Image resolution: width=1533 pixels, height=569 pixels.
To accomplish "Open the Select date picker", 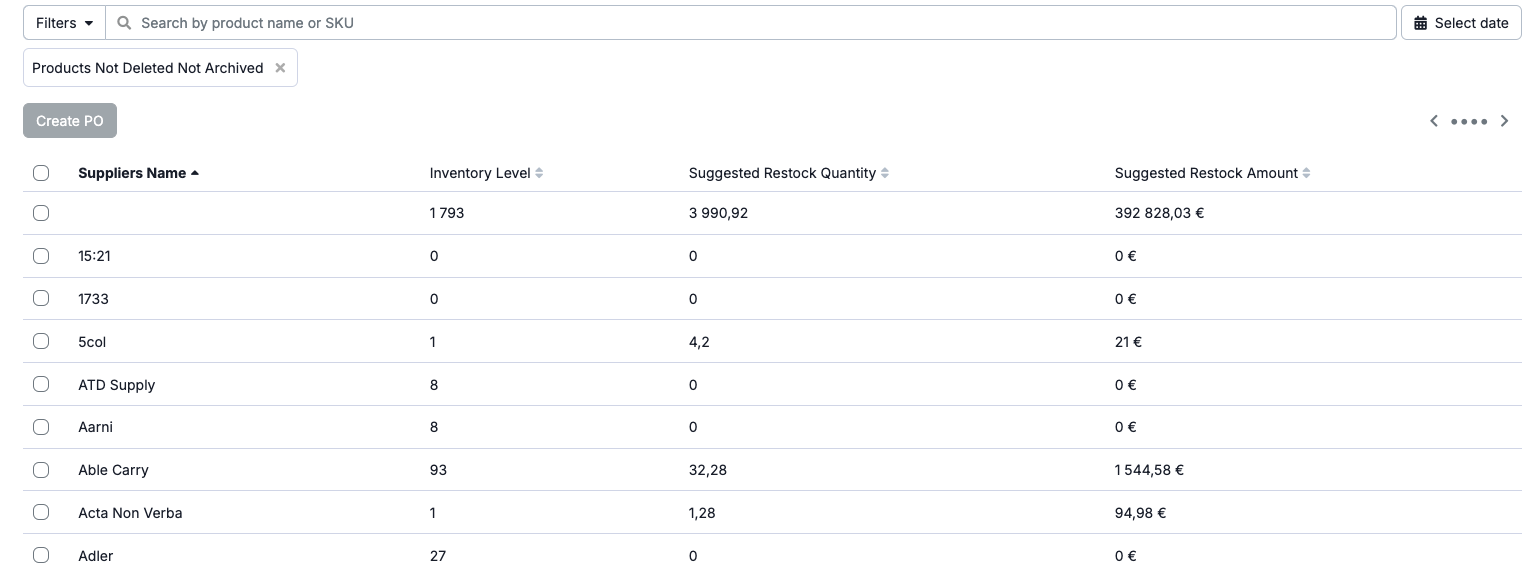I will click(1461, 23).
